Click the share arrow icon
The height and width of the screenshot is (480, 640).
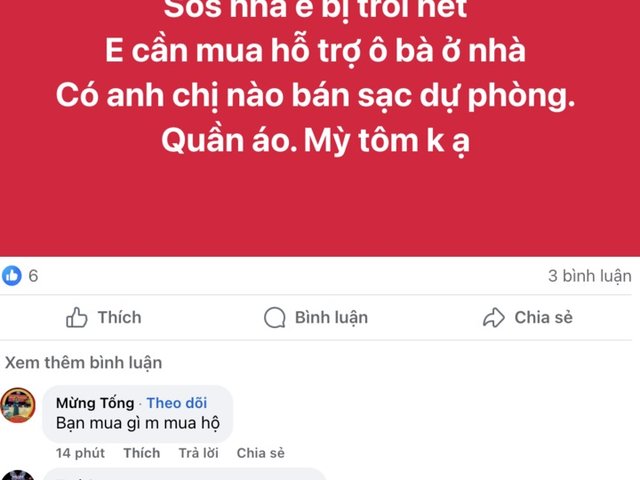click(494, 318)
